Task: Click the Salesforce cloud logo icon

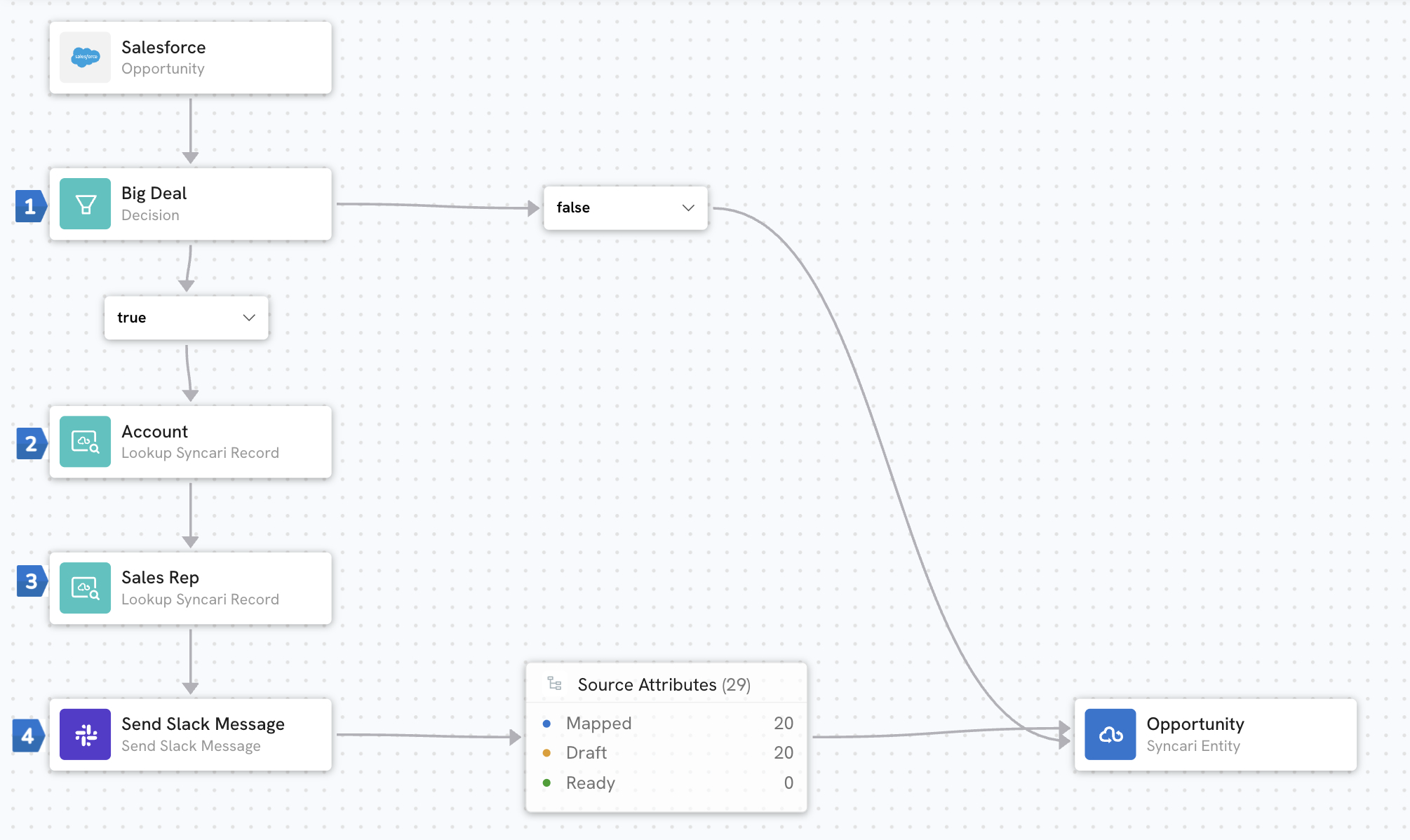Action: tap(85, 57)
